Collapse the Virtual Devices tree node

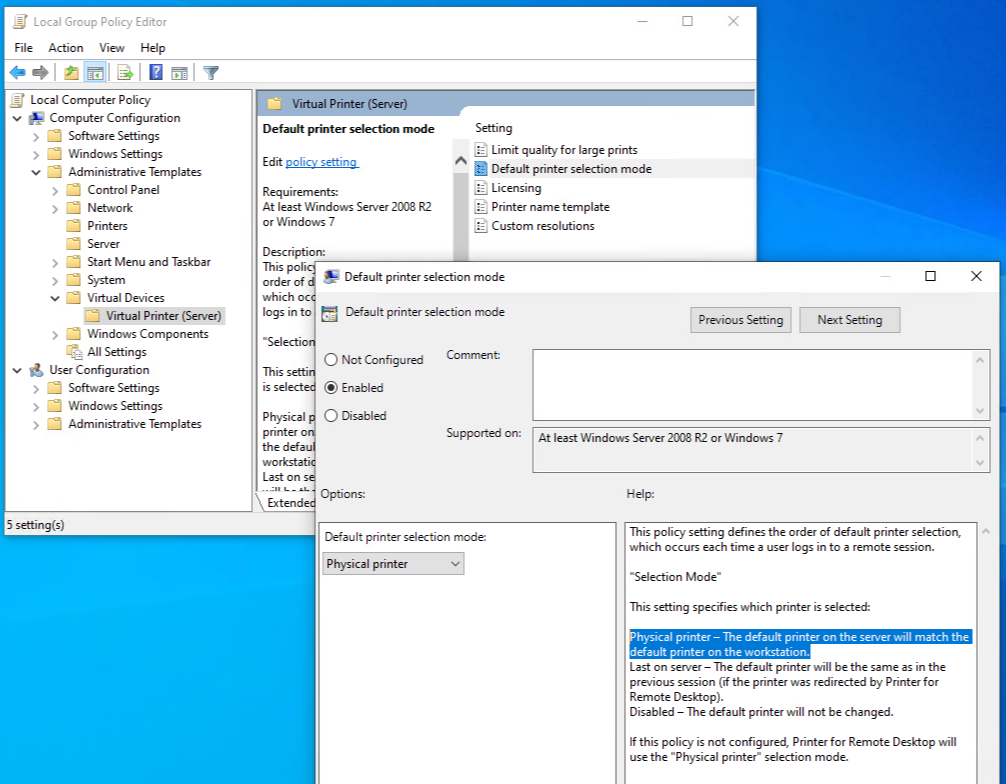55,298
